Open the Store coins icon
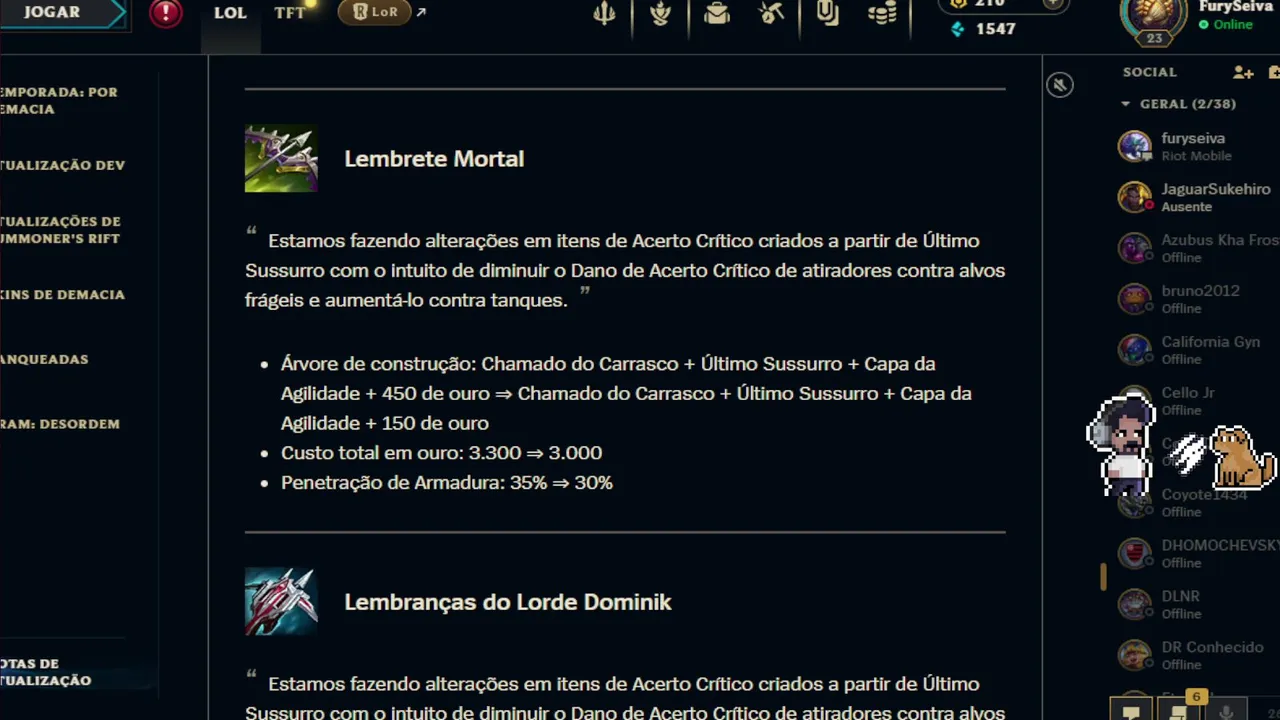 tap(882, 14)
